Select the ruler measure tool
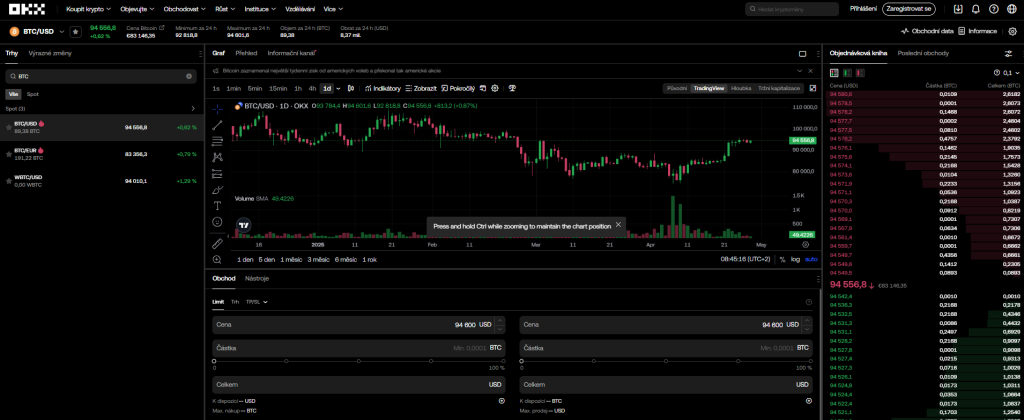The height and width of the screenshot is (420, 1024). tap(218, 243)
